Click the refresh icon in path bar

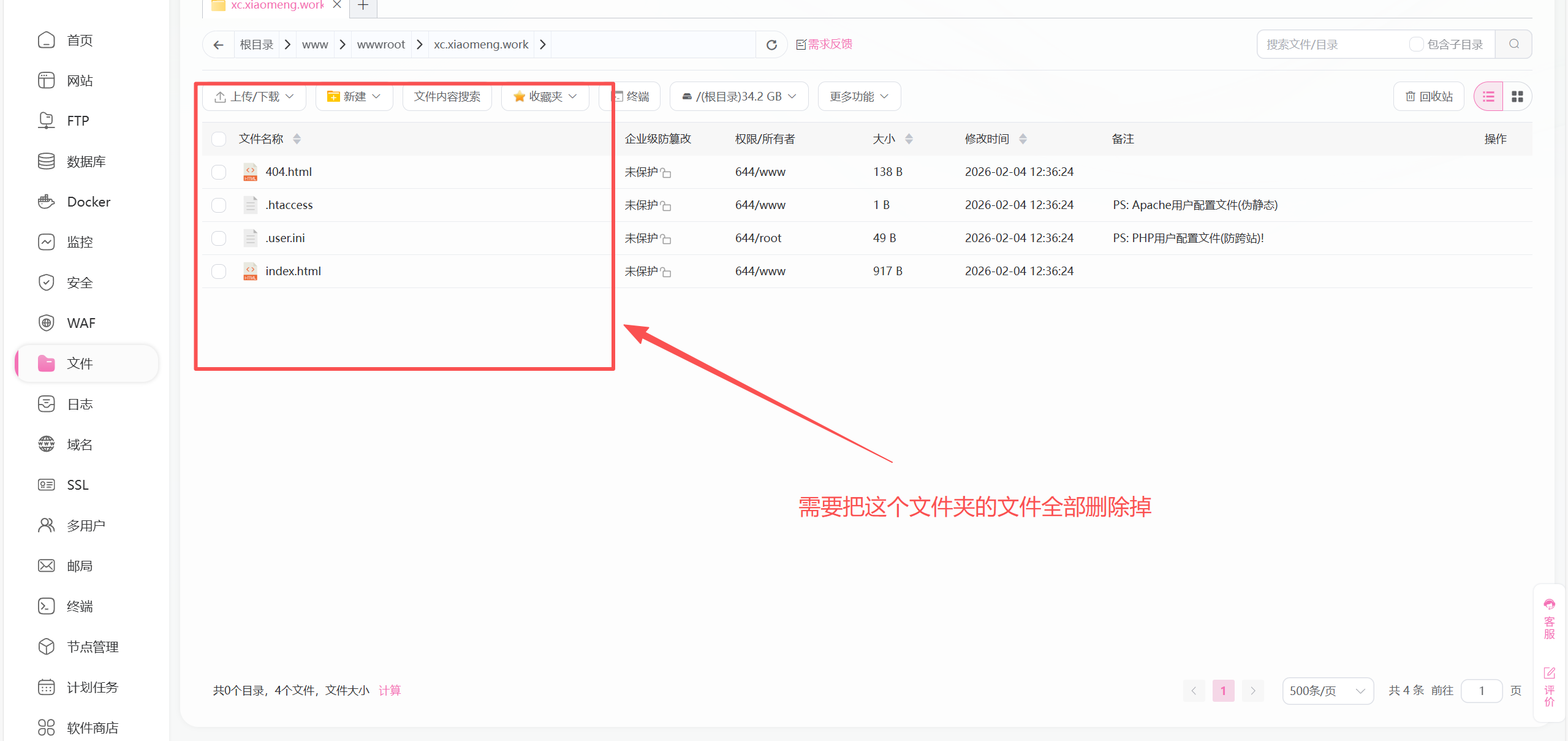coord(771,45)
